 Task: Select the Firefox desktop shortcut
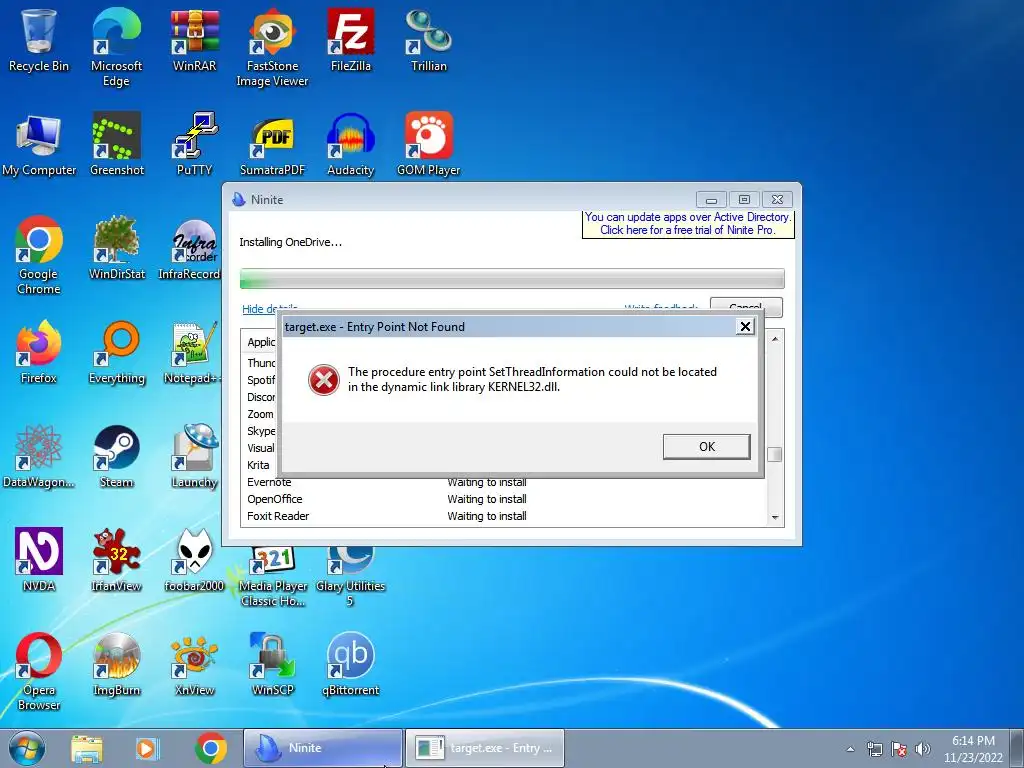tap(39, 351)
